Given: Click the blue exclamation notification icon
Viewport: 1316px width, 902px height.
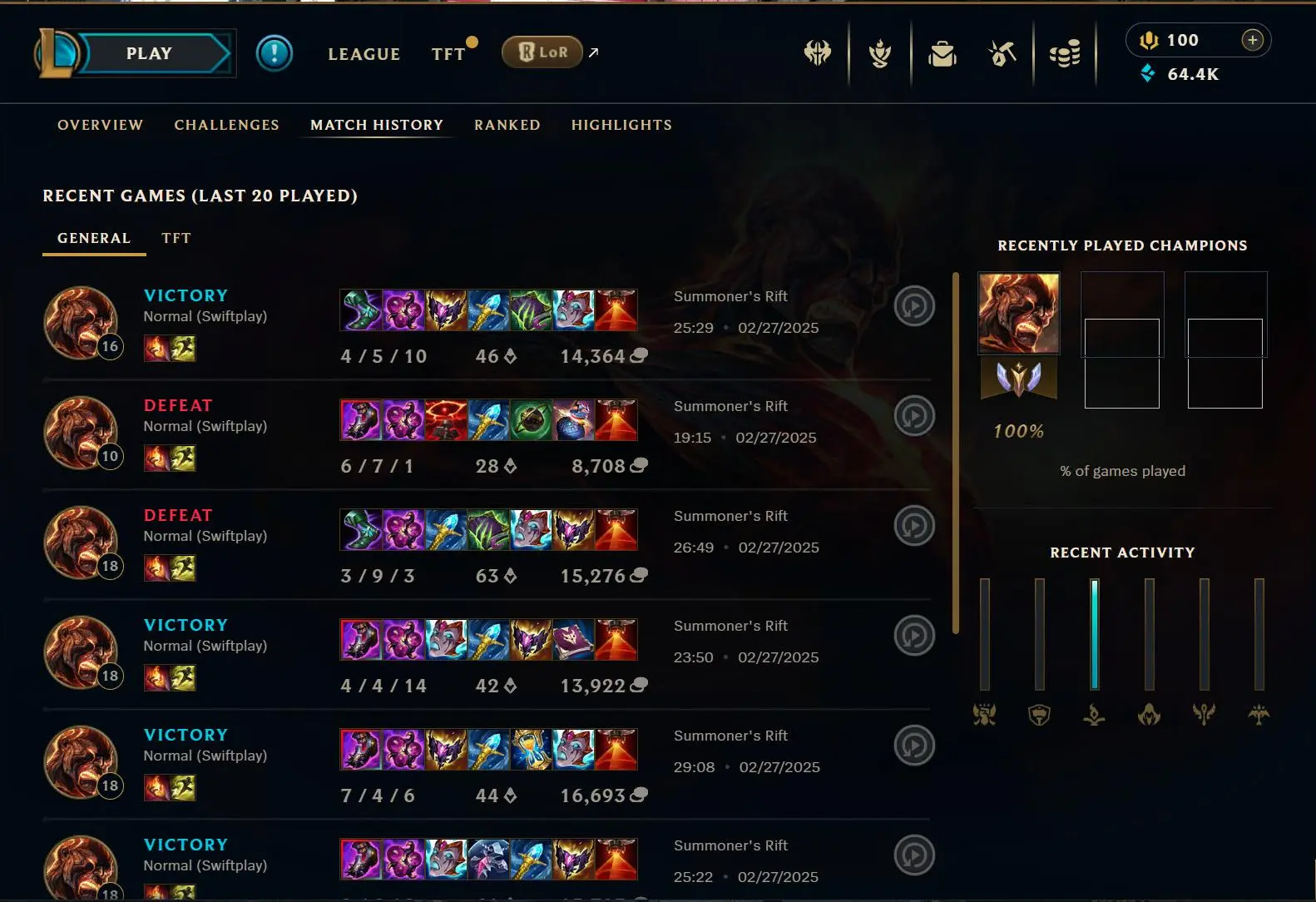Looking at the screenshot, I should coord(274,53).
